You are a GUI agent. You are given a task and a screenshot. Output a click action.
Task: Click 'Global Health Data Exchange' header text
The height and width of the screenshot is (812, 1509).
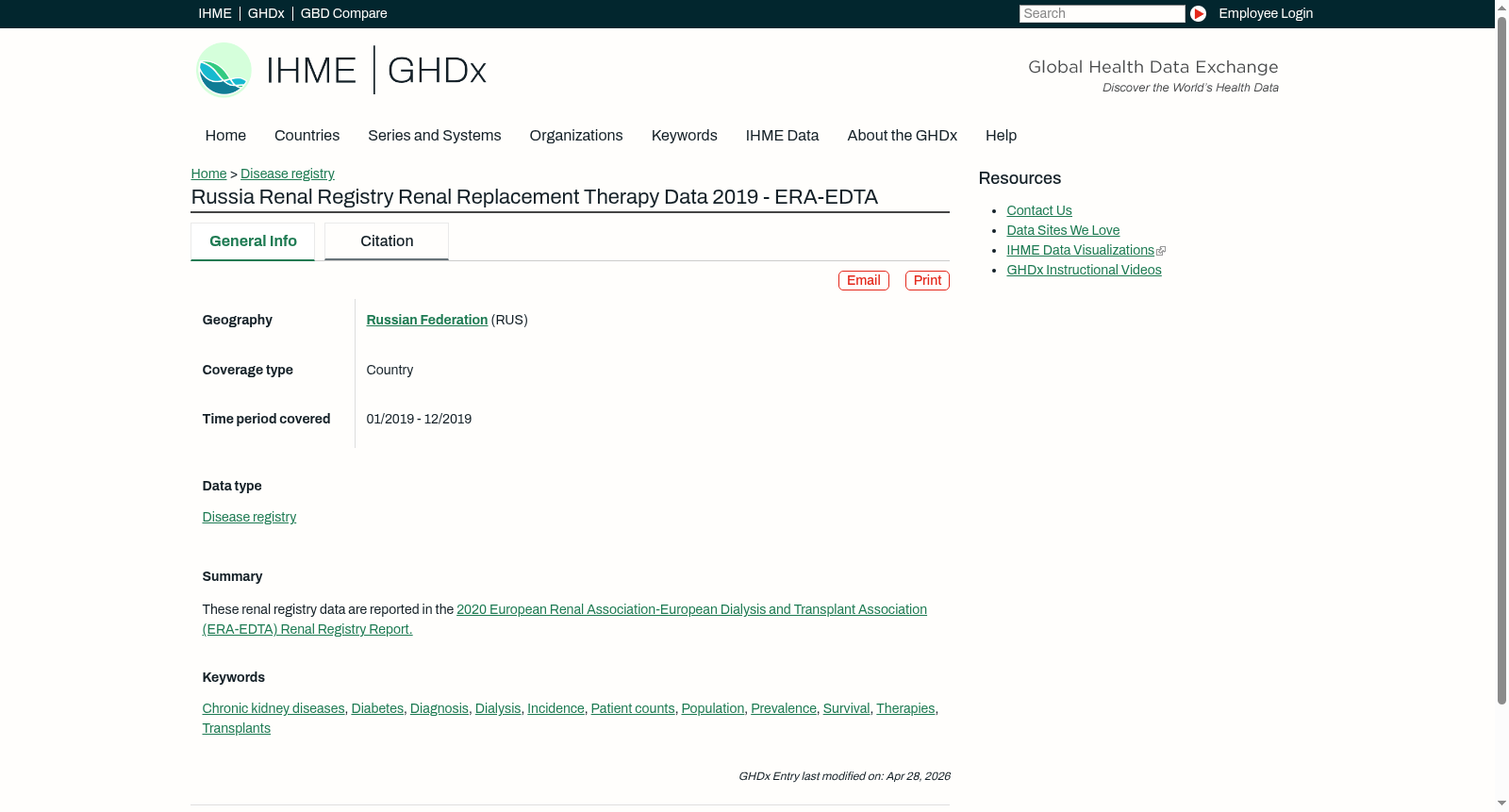(x=1152, y=67)
